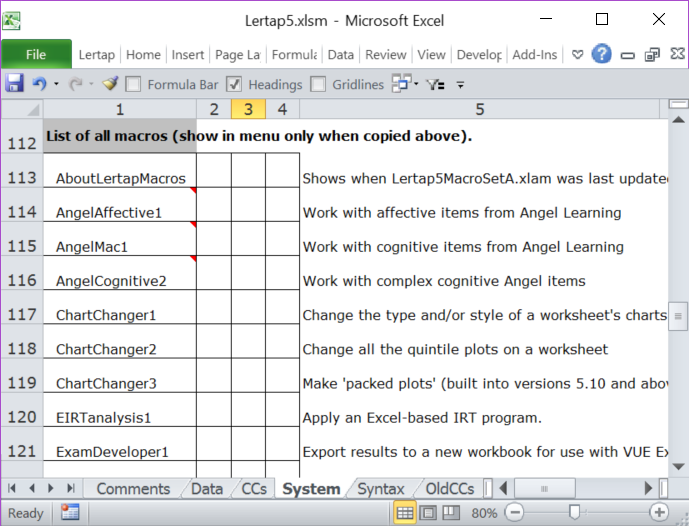The width and height of the screenshot is (689, 526).
Task: Minimize the workbook window icon
Action: pos(627,55)
